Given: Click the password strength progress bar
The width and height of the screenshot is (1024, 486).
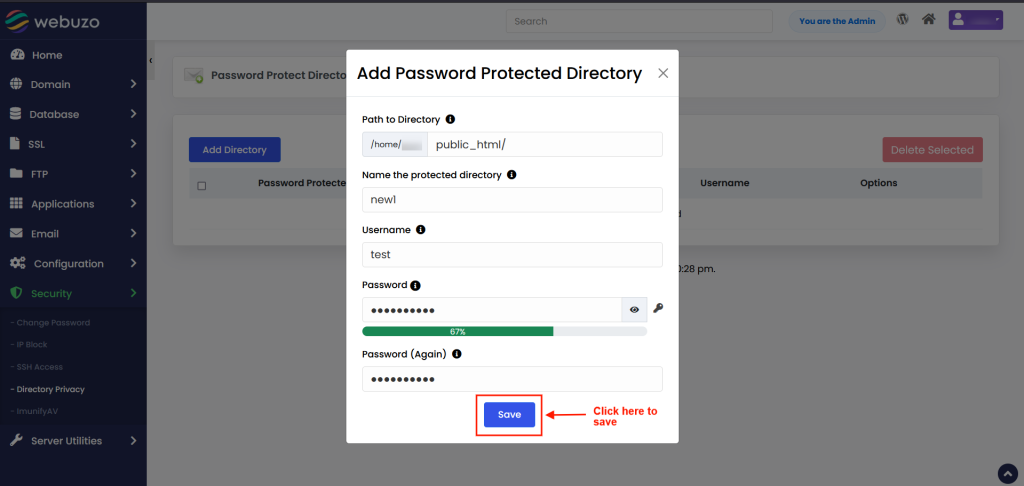Looking at the screenshot, I should click(x=504, y=331).
